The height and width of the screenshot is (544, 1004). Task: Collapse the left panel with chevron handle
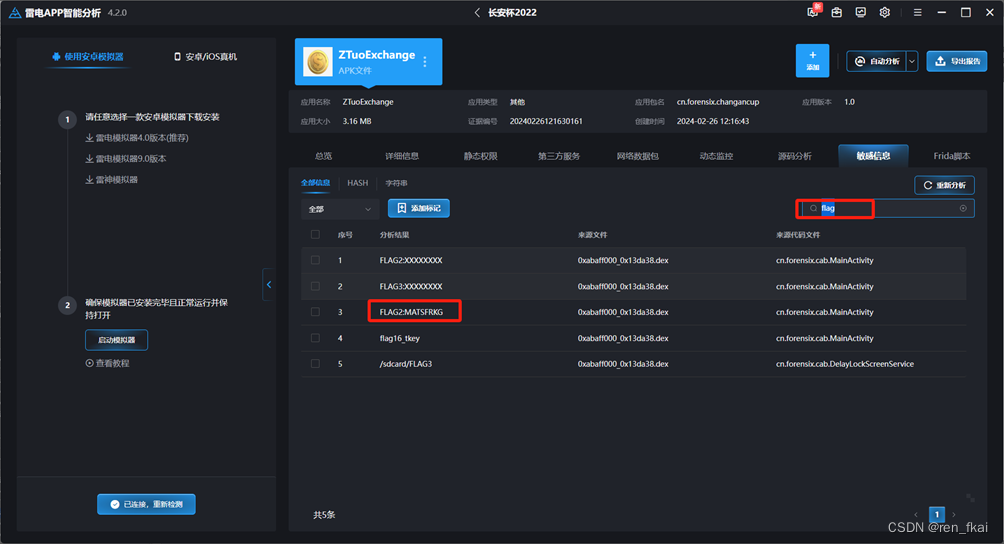pyautogui.click(x=268, y=285)
